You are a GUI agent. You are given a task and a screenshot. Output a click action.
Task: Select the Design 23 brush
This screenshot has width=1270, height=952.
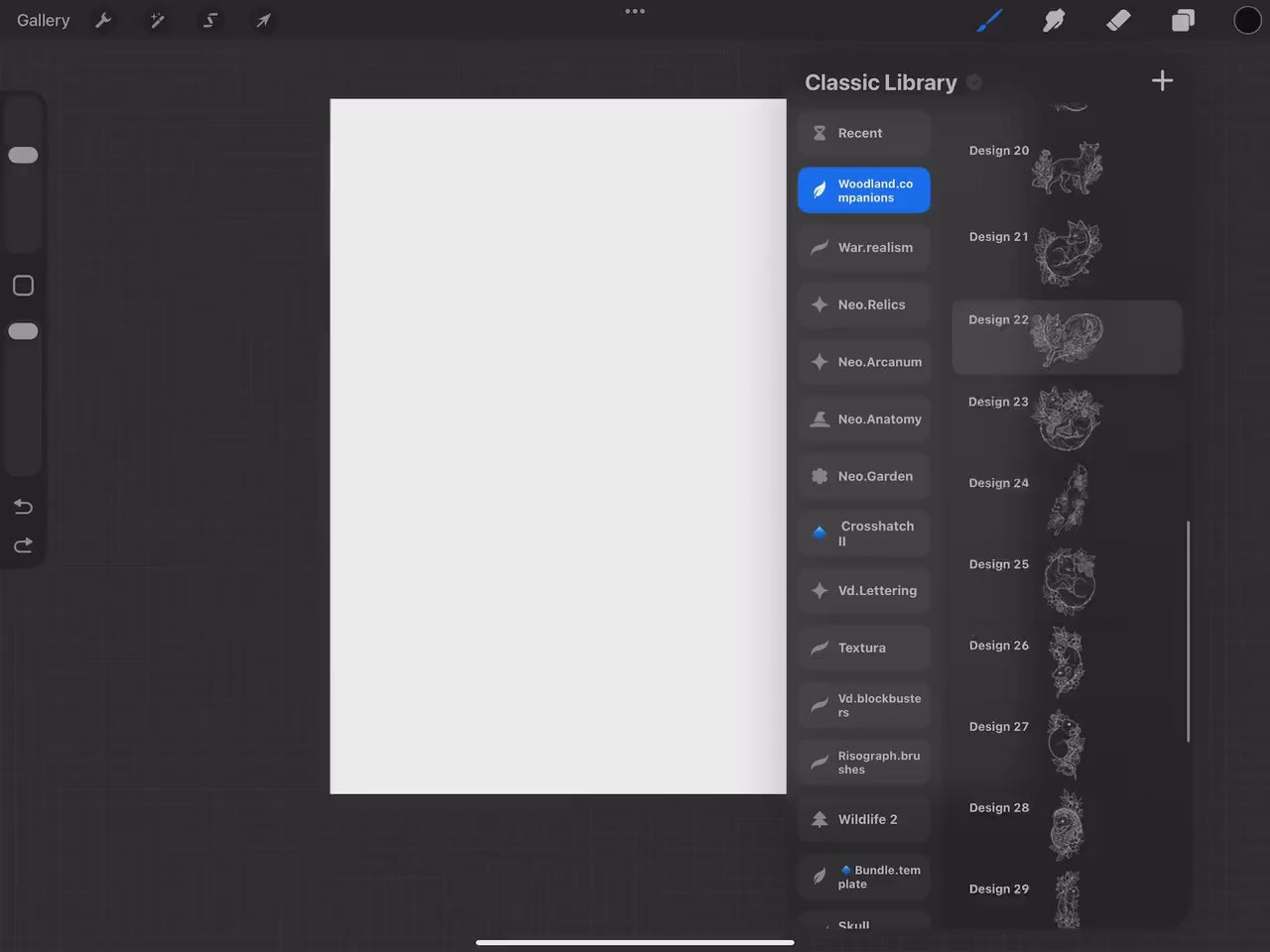[x=1067, y=418]
